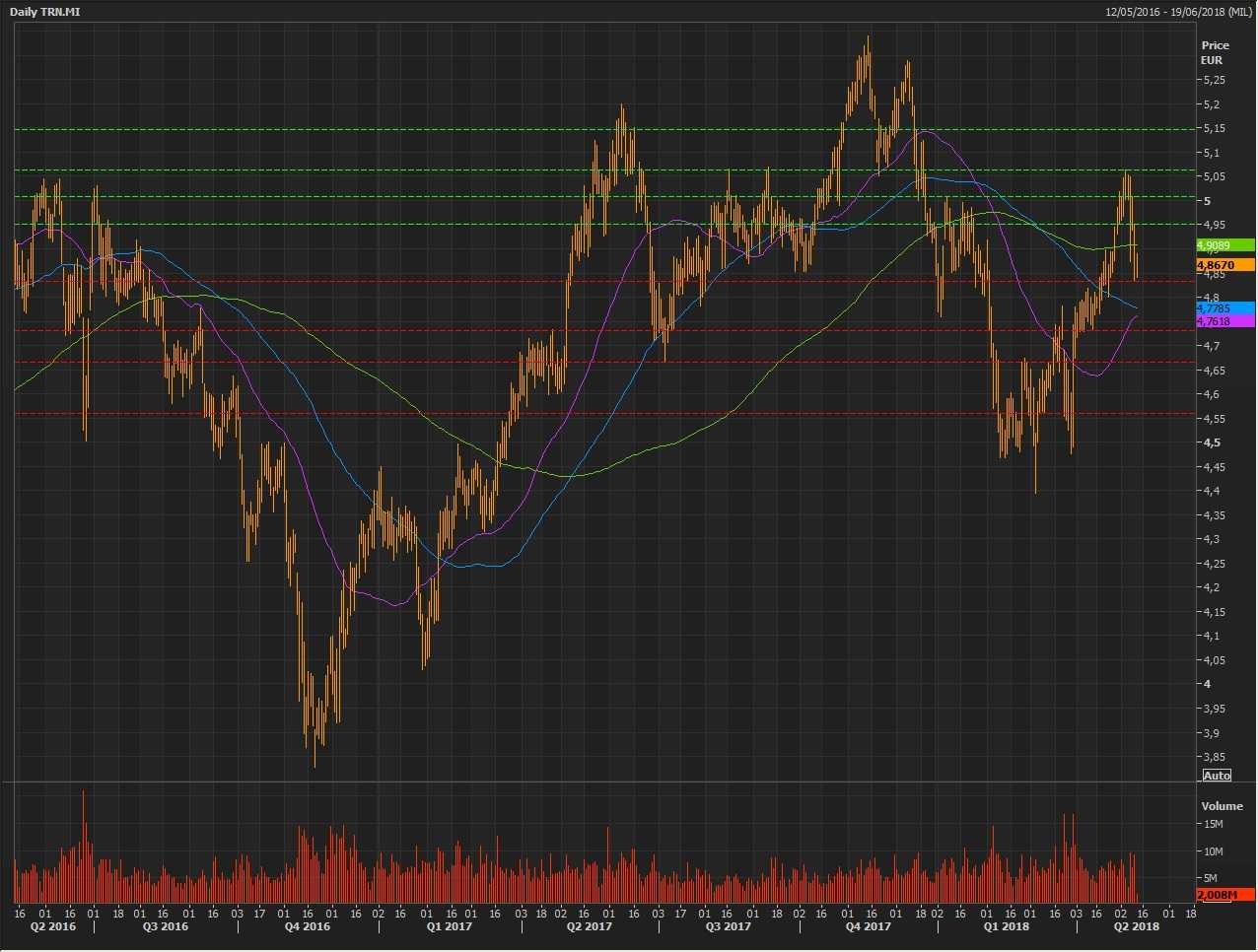Click the Q4 2017 time axis label

click(x=869, y=926)
